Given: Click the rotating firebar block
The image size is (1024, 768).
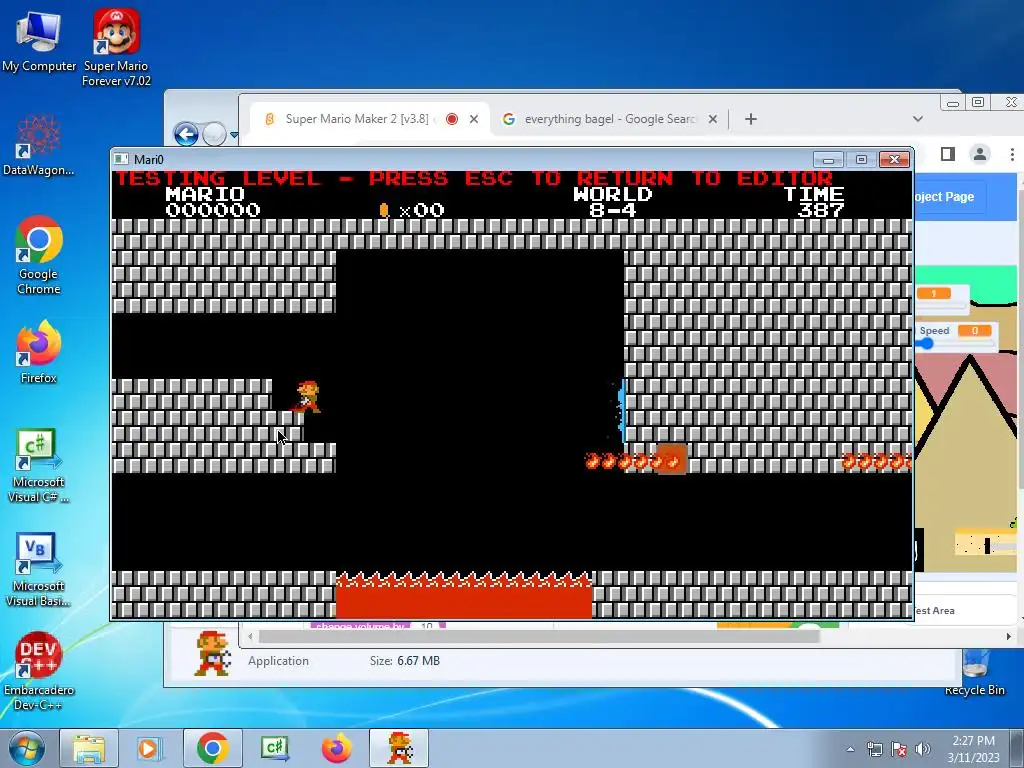Looking at the screenshot, I should pos(671,460).
